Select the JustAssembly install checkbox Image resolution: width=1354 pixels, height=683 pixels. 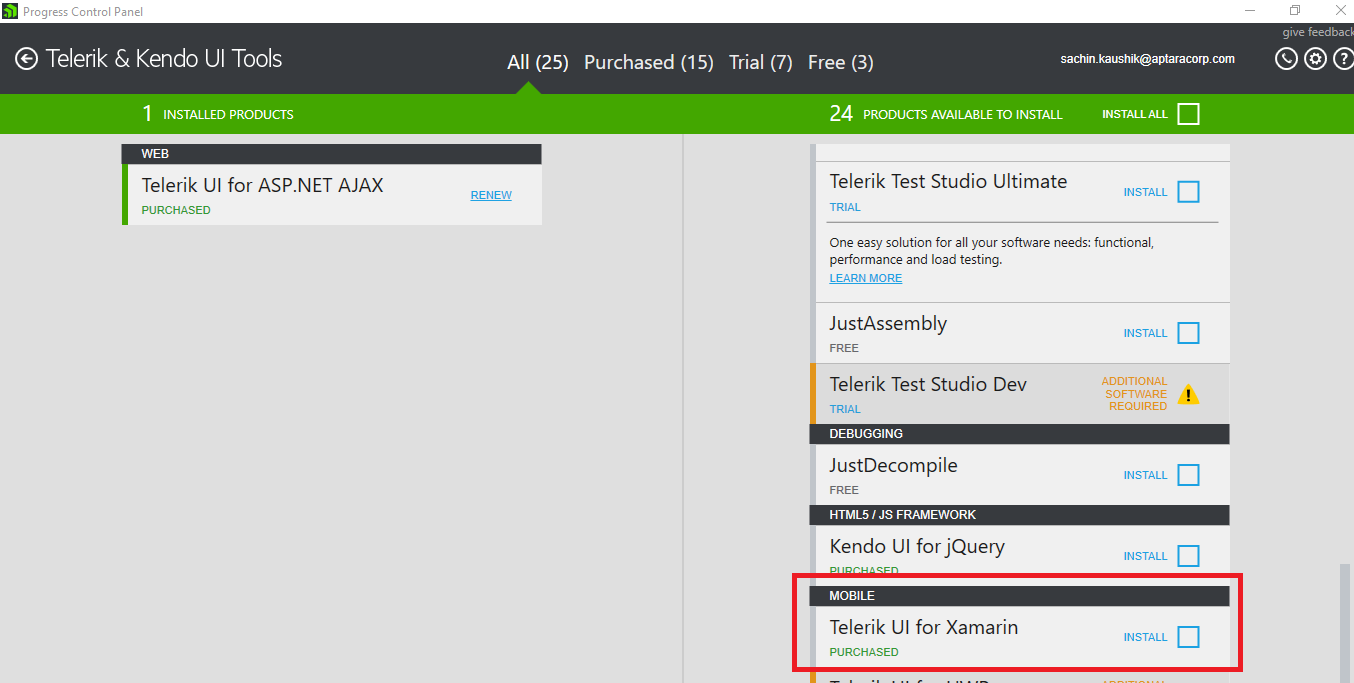click(1188, 333)
